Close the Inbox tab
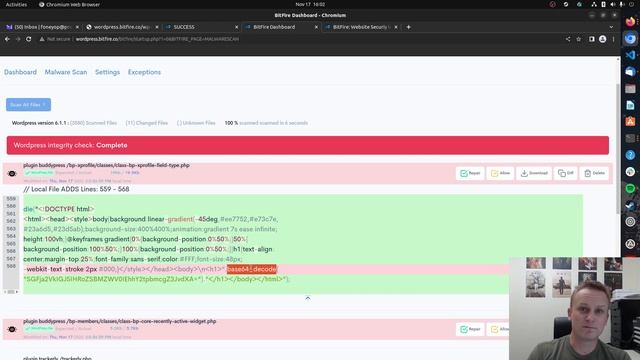Screen dimensions: 640x360 (77, 27)
